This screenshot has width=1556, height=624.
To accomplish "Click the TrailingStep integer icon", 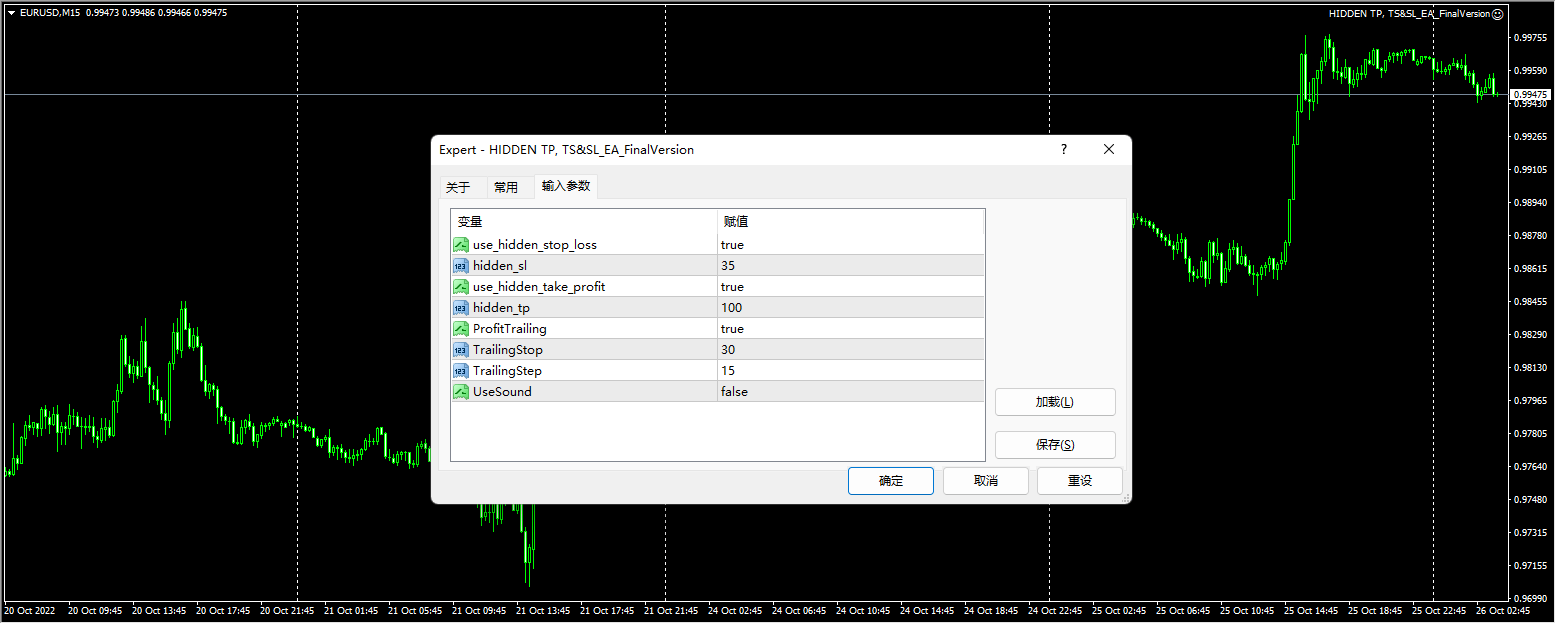I will [461, 371].
